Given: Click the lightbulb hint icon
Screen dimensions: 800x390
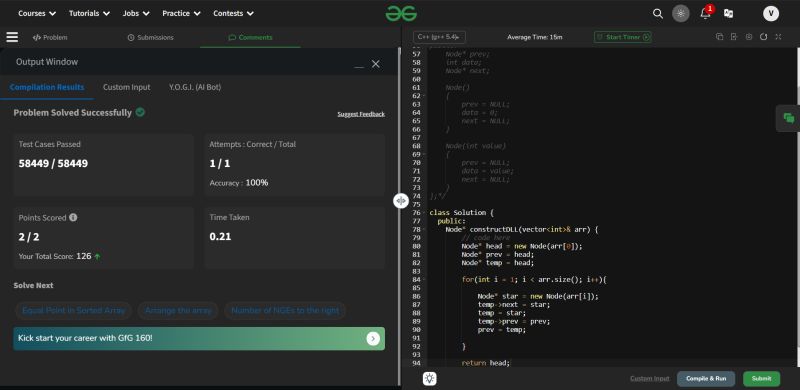Looking at the screenshot, I should pos(430,378).
